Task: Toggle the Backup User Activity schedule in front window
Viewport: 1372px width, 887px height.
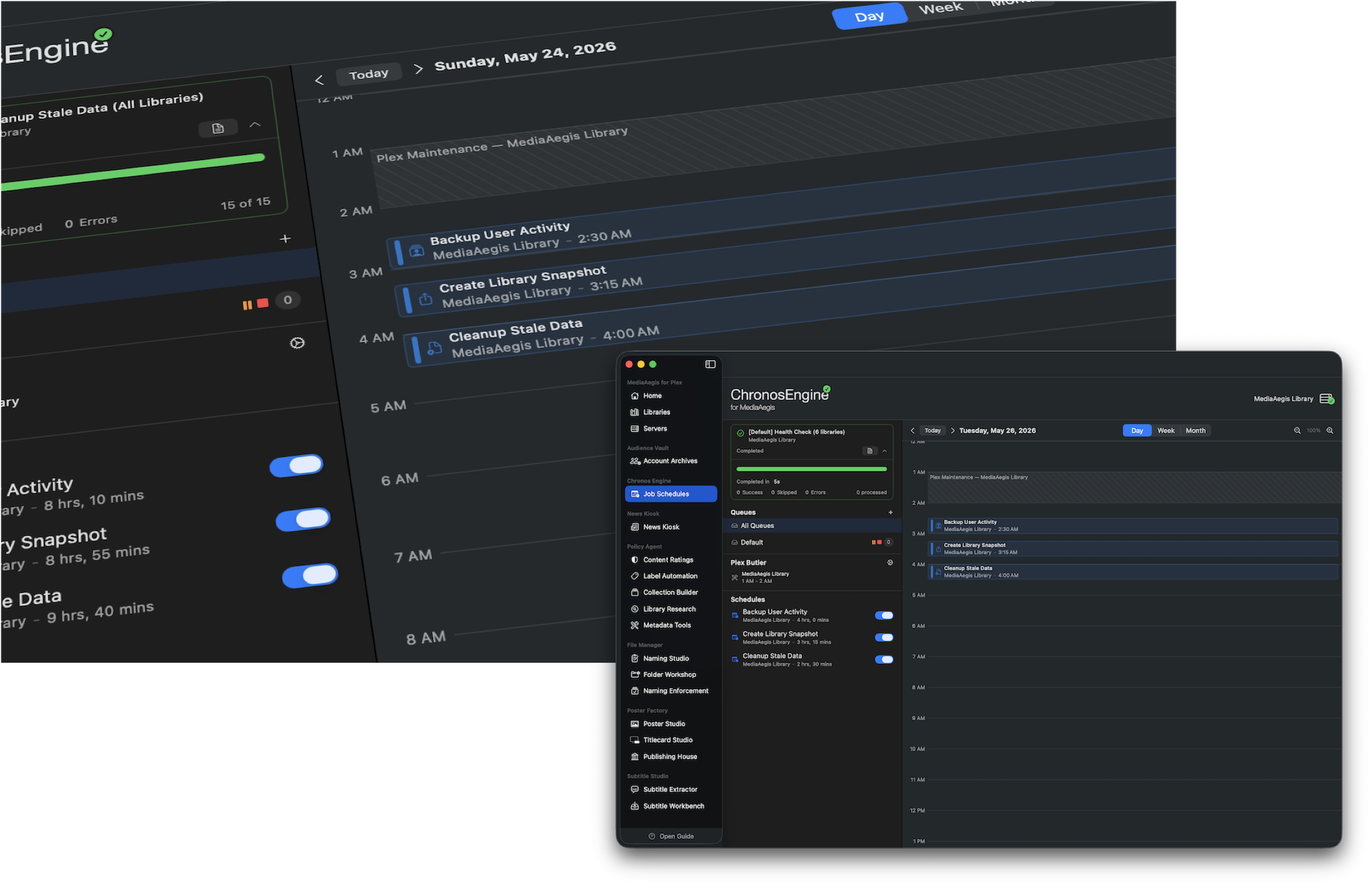Action: tap(884, 615)
